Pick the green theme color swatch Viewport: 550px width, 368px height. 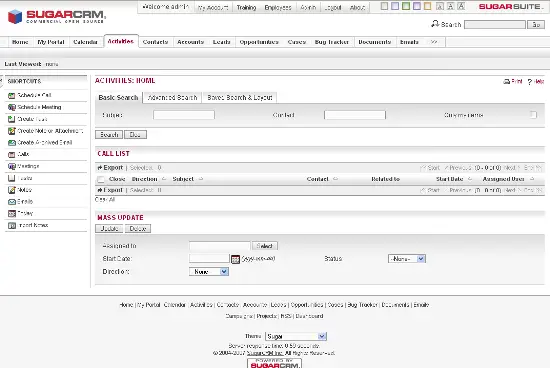pos(406,6)
